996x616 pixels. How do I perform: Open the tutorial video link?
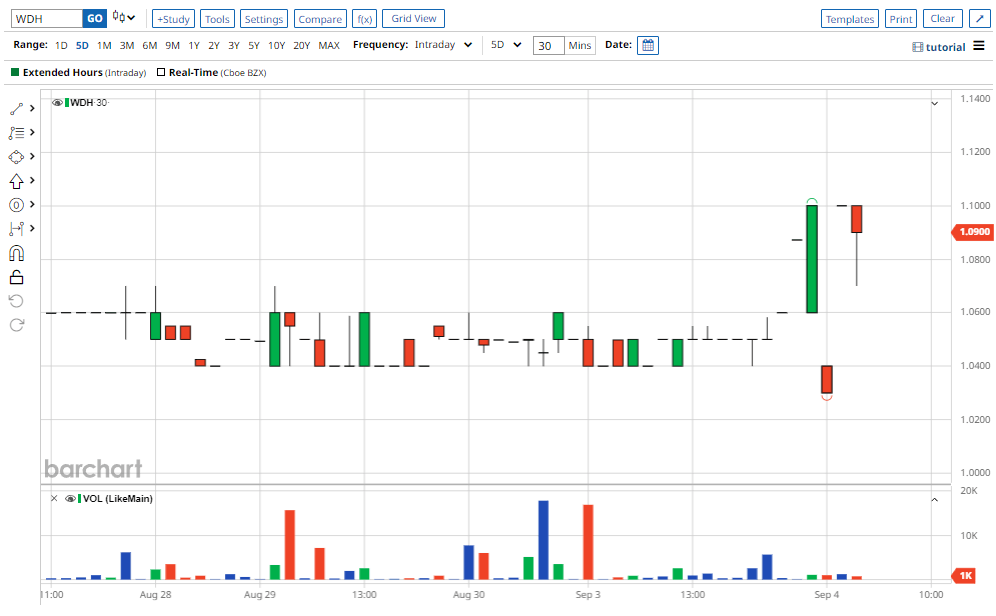pyautogui.click(x=939, y=47)
